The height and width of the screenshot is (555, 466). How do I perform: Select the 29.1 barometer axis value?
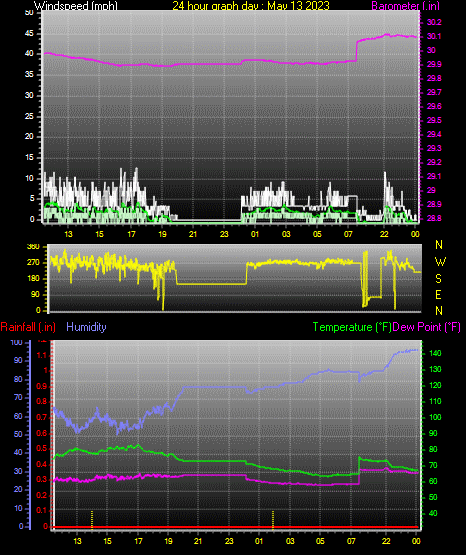[435, 176]
